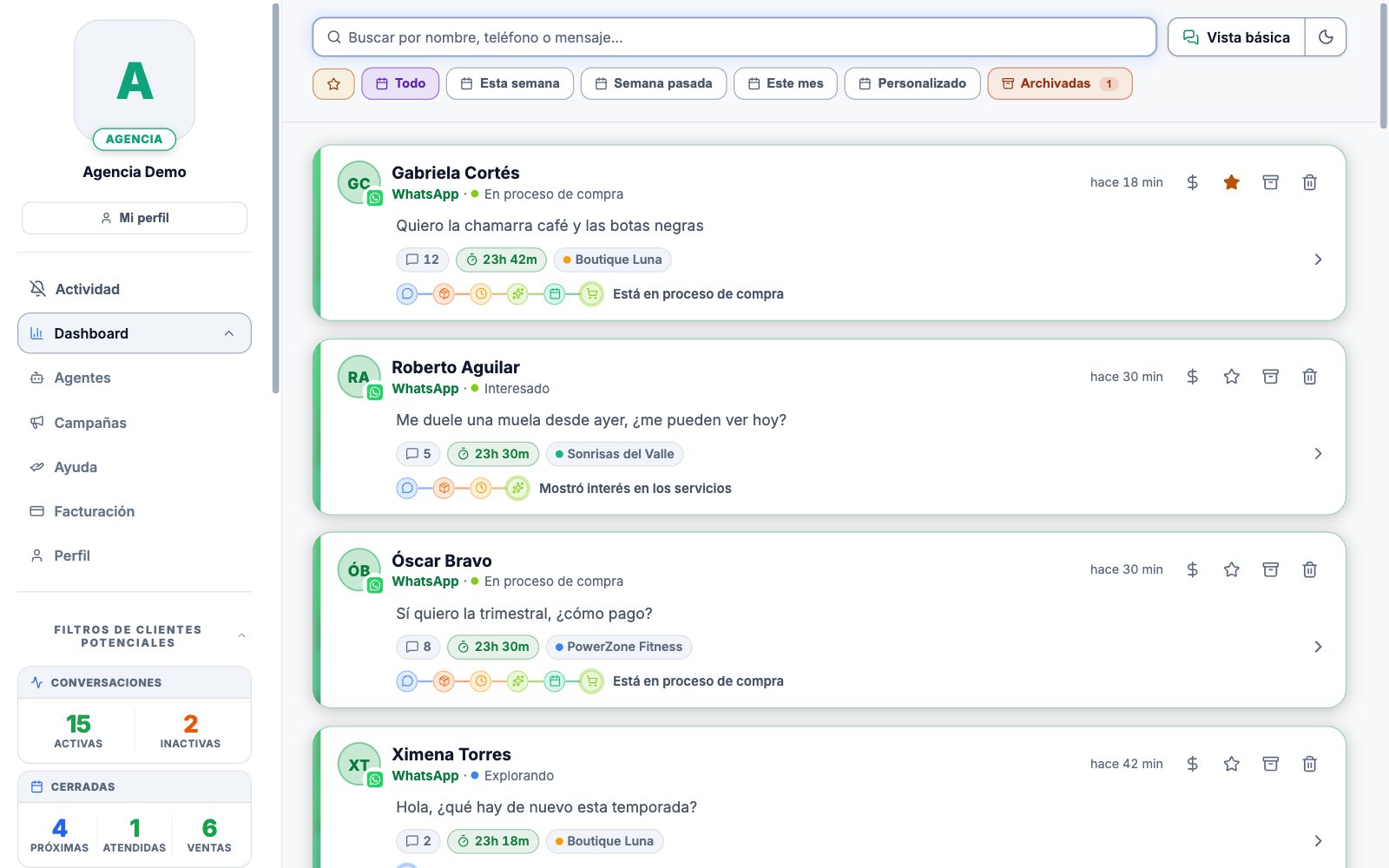1389x868 pixels.
Task: Select the Todo date filter
Action: 400,83
